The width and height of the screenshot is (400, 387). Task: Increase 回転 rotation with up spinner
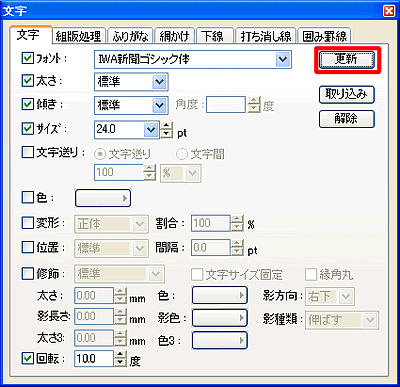pos(120,355)
